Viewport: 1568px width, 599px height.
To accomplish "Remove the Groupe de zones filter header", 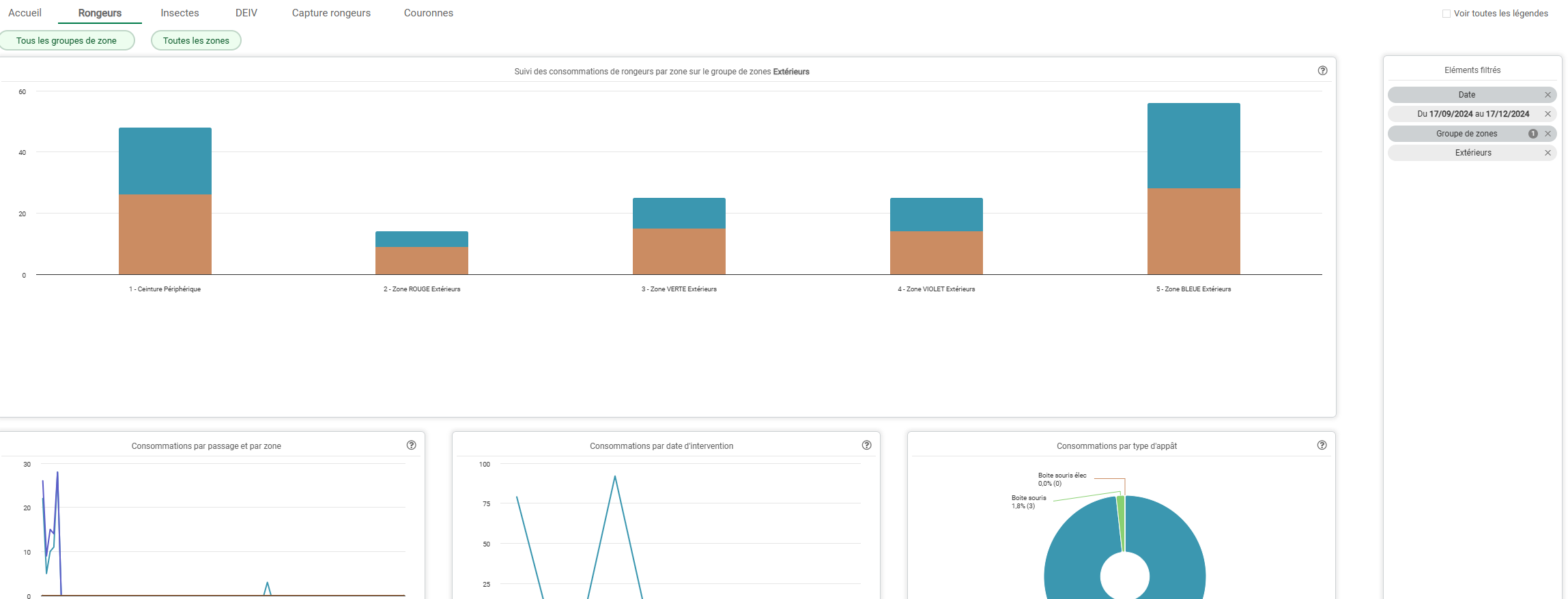I will click(x=1548, y=134).
